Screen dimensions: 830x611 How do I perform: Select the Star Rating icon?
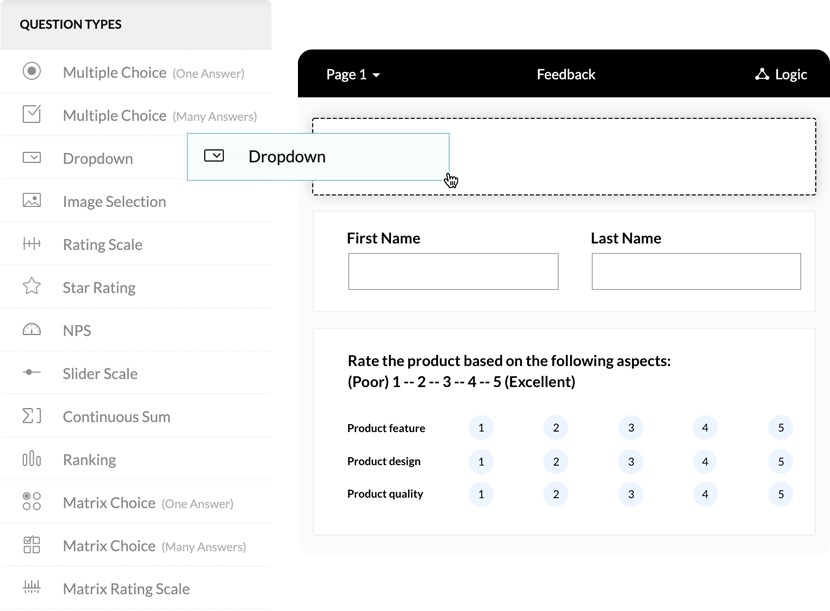pyautogui.click(x=32, y=287)
